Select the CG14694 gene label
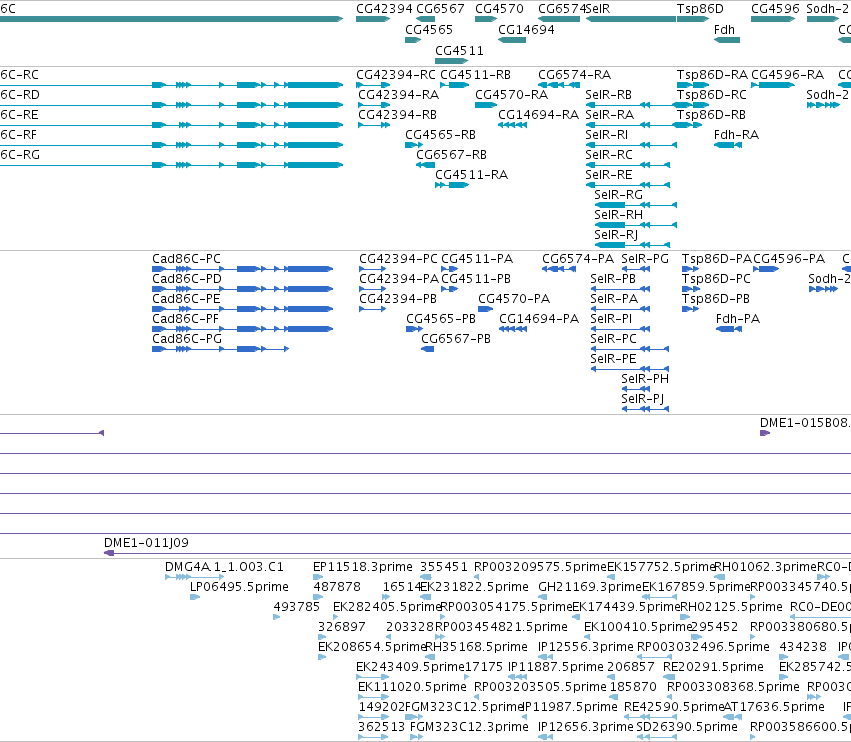Viewport: 851px width, 742px height. pyautogui.click(x=526, y=29)
